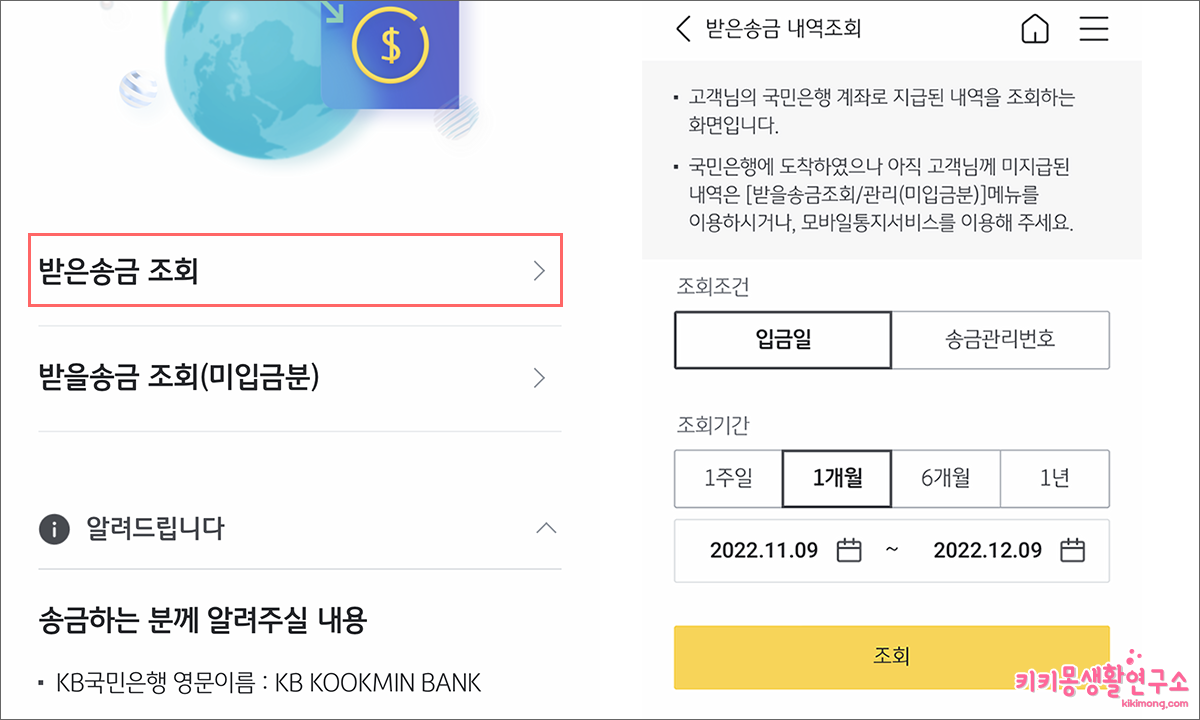Screen dimensions: 1200x720
Task: Select the 1년 search period option
Action: [x=1055, y=479]
